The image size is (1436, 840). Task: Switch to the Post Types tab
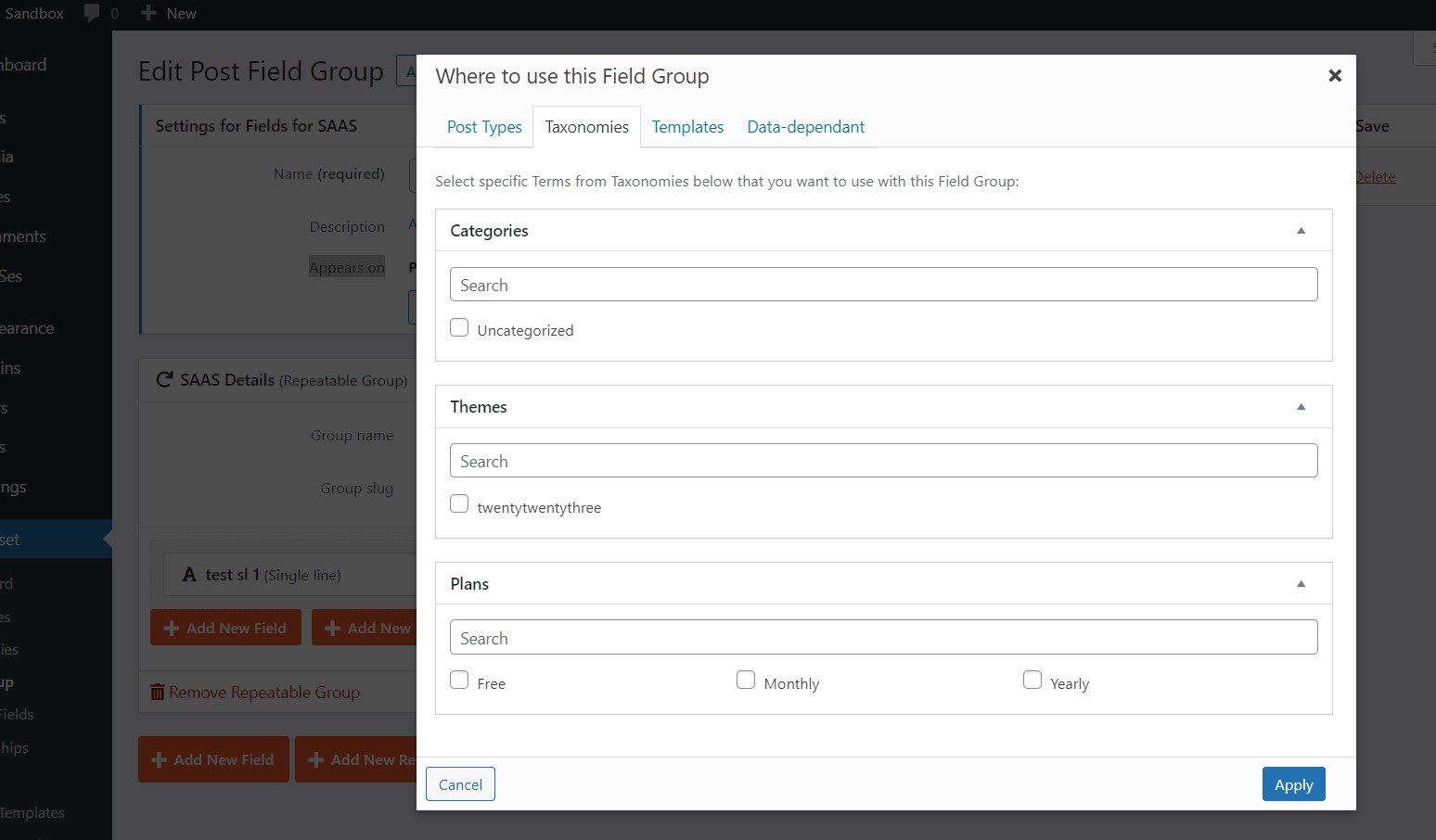(484, 127)
